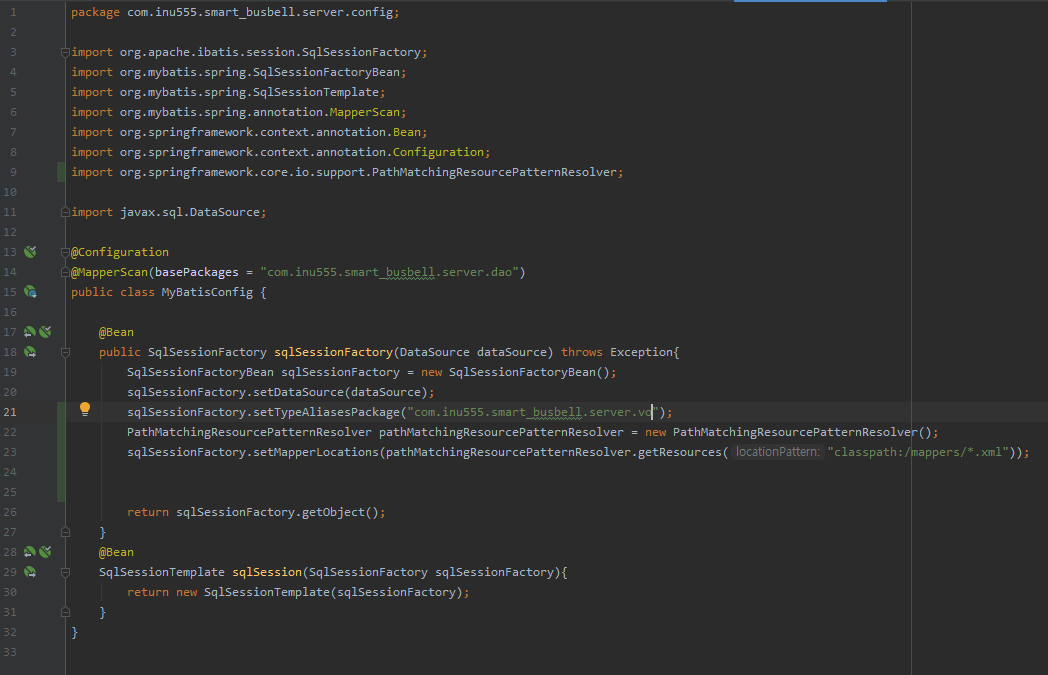Collapse the sqlSession method body
Viewport: 1048px width, 675px height.
(65, 572)
